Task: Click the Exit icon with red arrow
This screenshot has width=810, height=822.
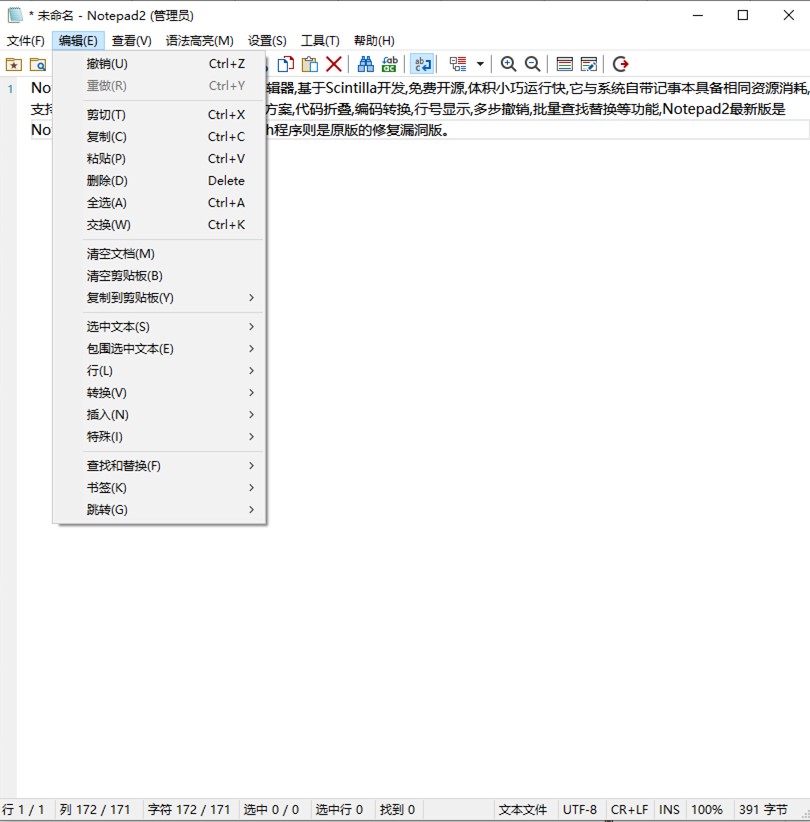Action: pos(621,64)
